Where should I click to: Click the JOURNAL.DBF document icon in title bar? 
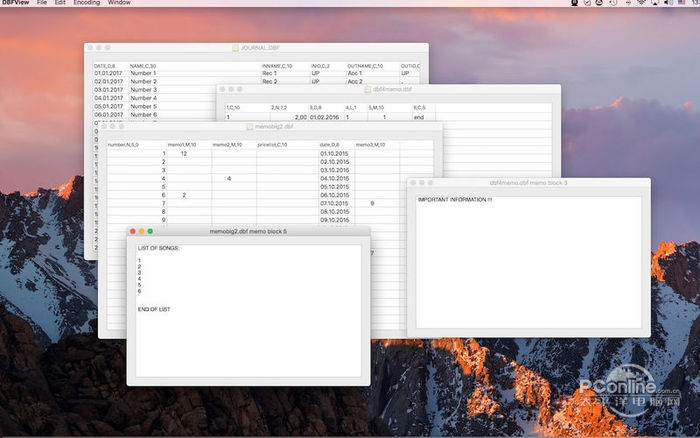[235, 48]
